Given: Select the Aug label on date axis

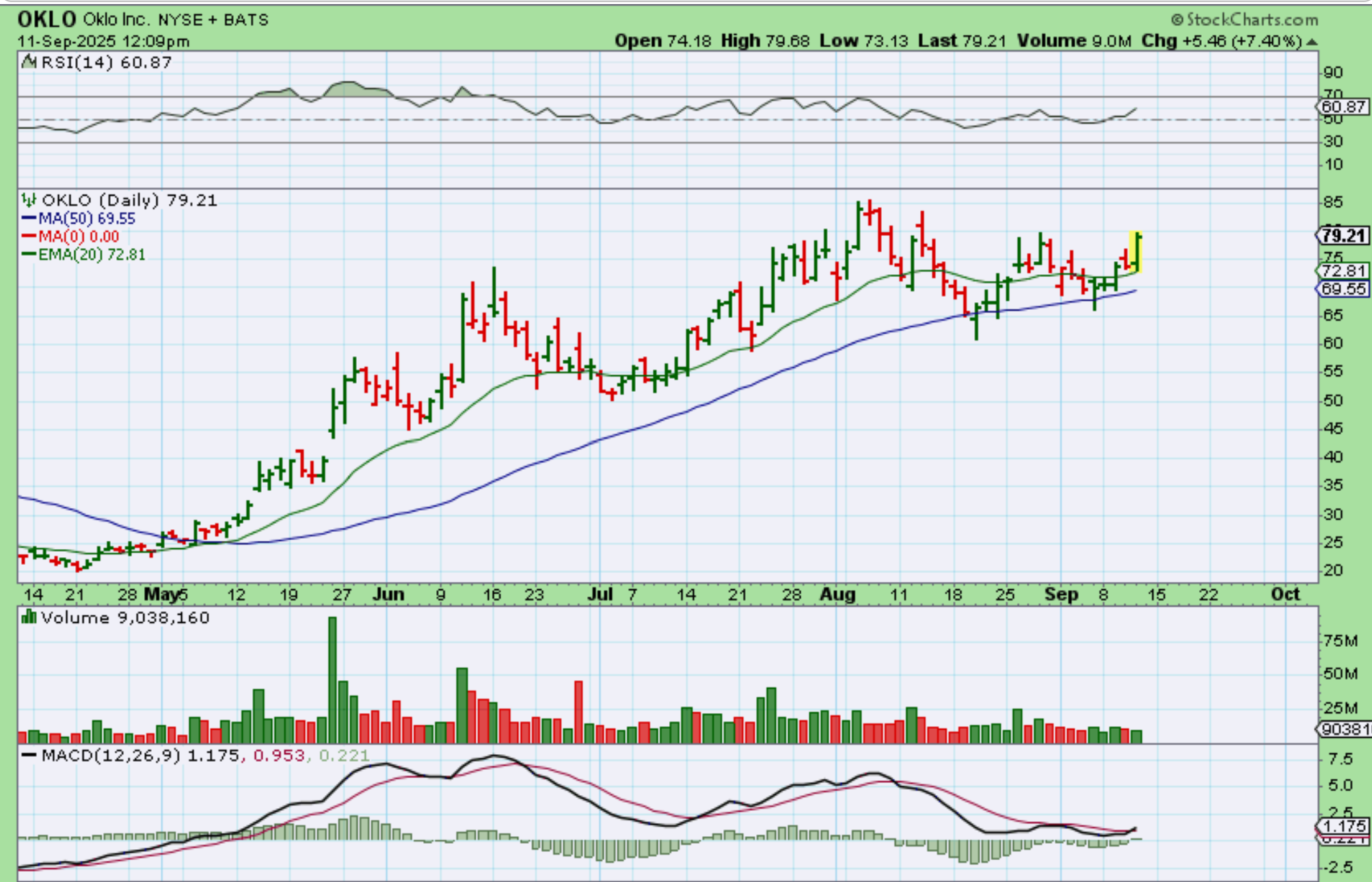Looking at the screenshot, I should pos(837,594).
